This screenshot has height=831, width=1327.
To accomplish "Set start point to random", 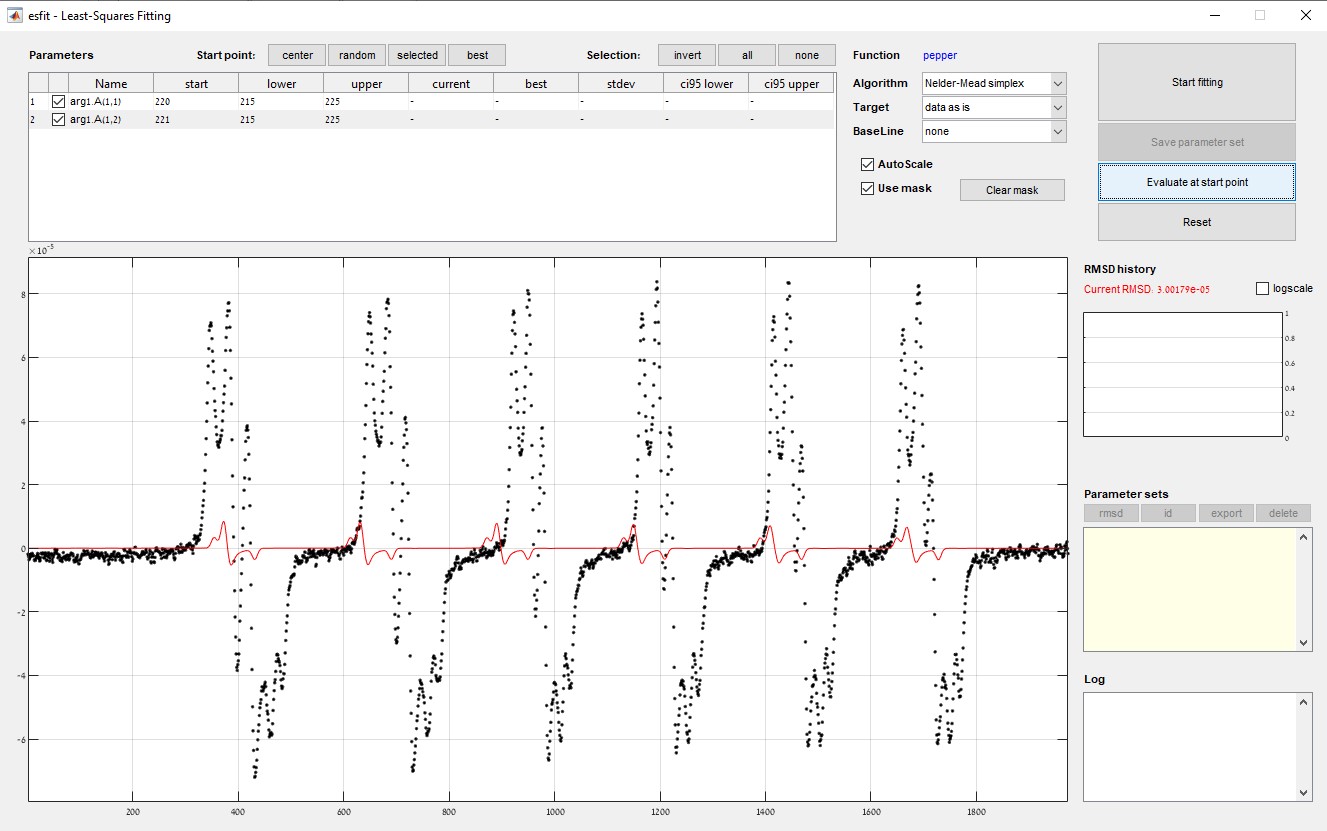I will click(357, 55).
